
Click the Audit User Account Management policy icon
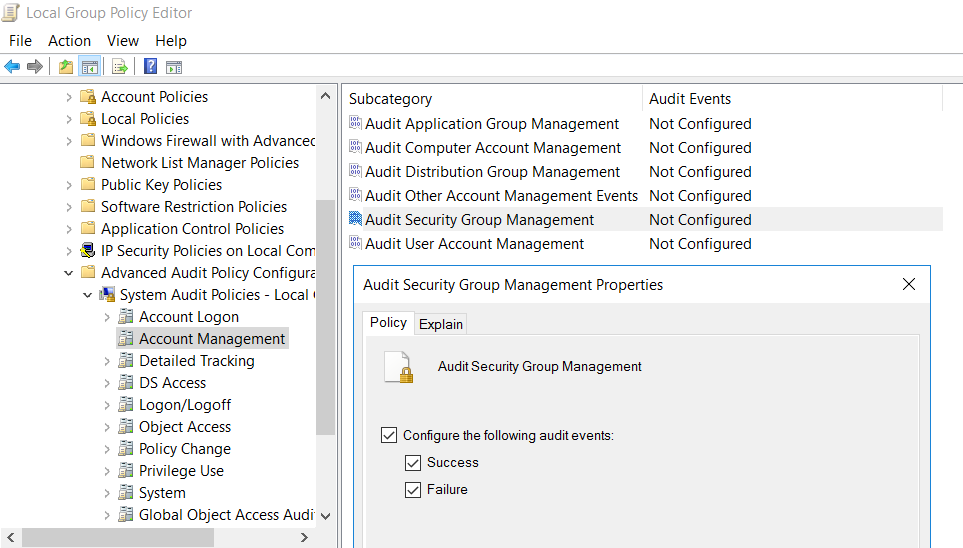(x=355, y=244)
